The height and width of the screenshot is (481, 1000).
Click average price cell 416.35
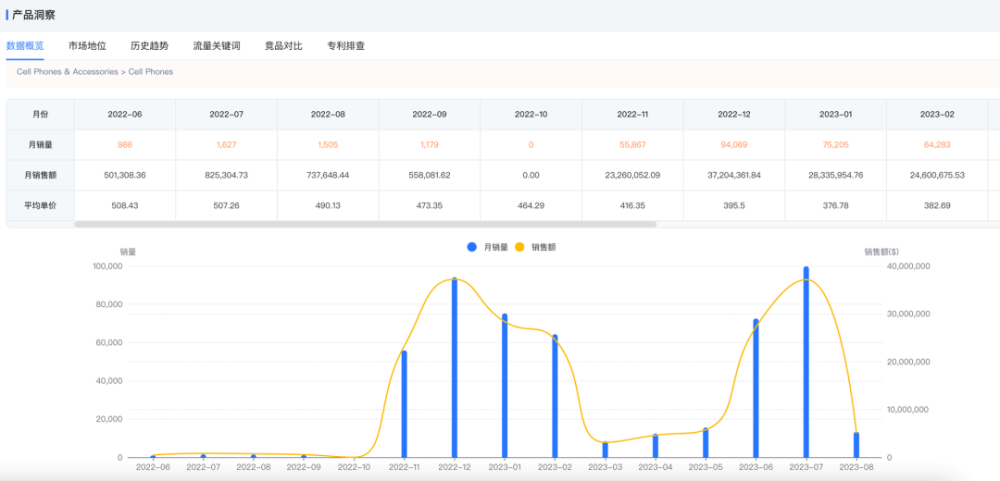tap(633, 205)
